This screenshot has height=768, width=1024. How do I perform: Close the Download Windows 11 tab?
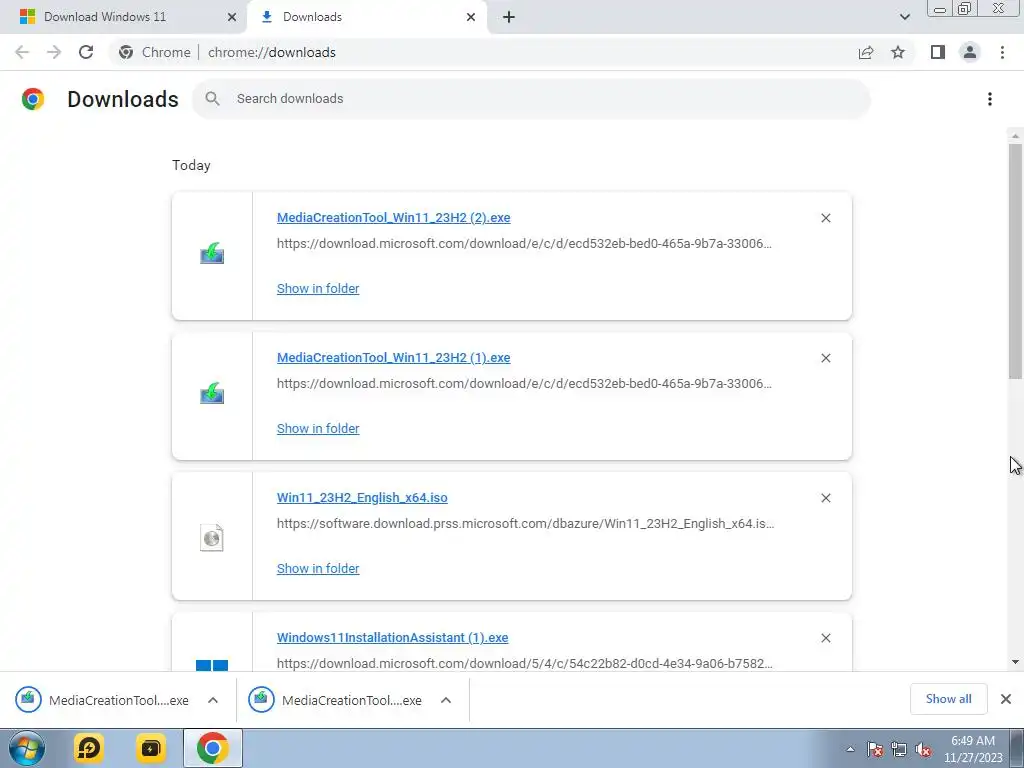coord(232,17)
